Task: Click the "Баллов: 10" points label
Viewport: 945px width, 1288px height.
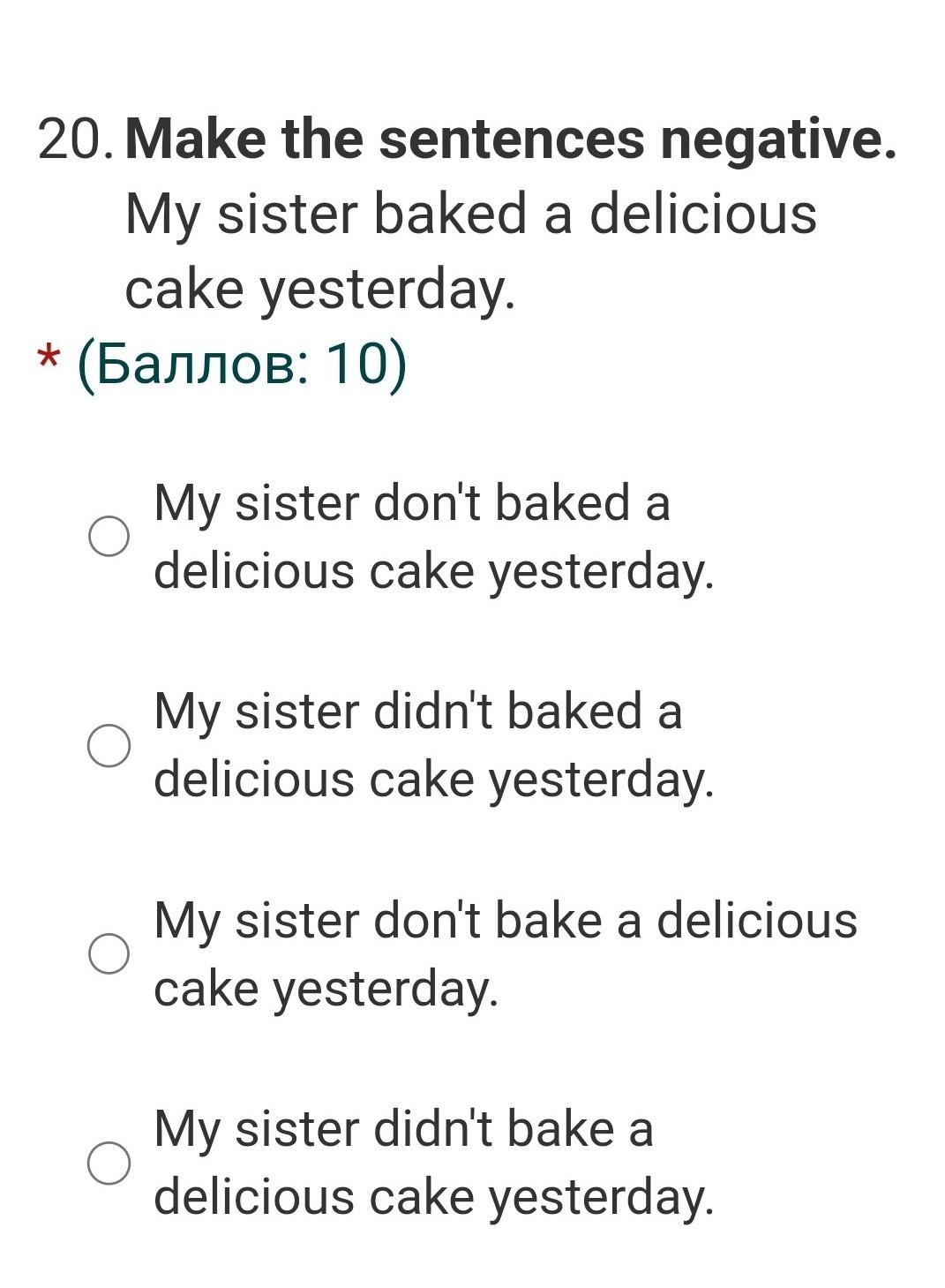Action: (243, 365)
